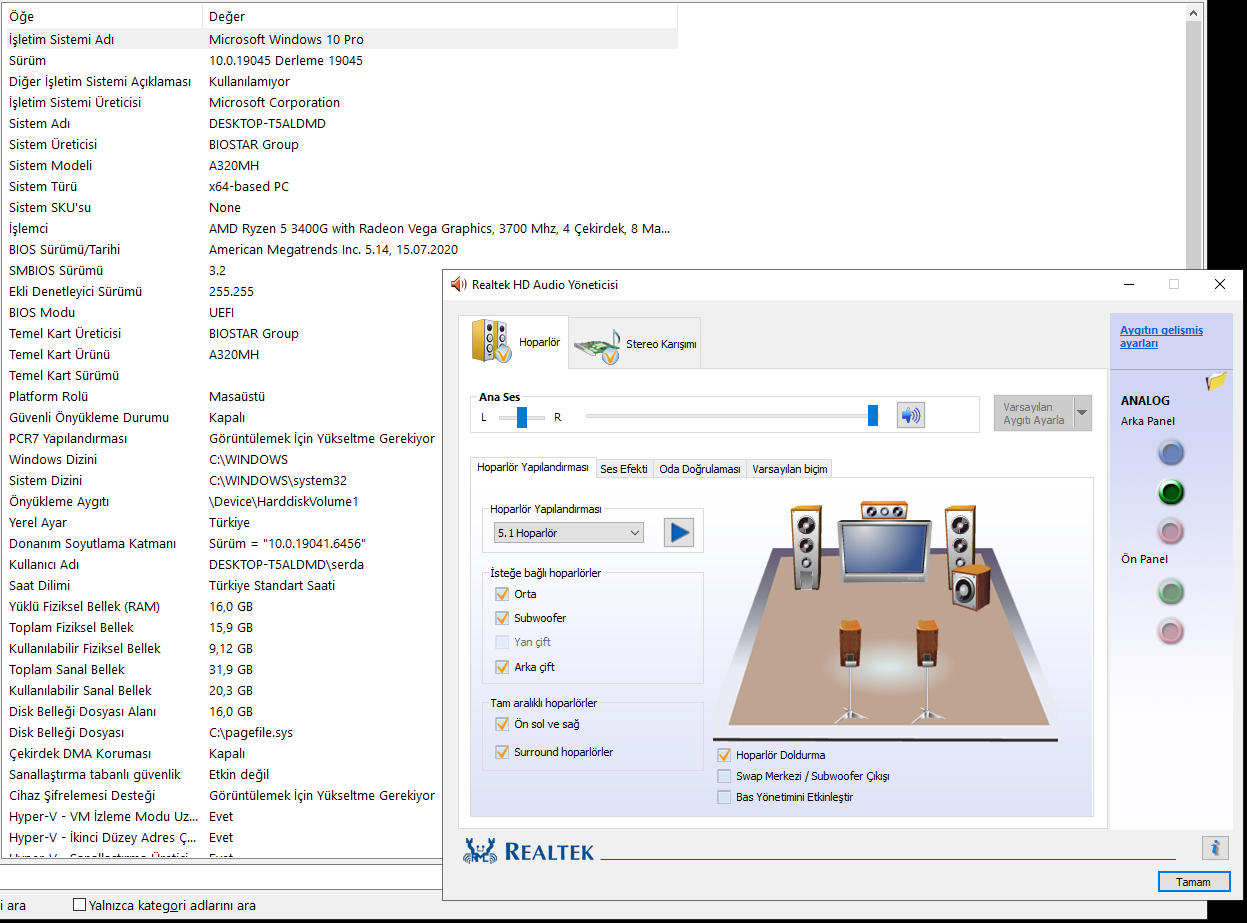
Task: Select the Yüklü Fiziksel Bellek (RAM) row
Action: click(221, 606)
